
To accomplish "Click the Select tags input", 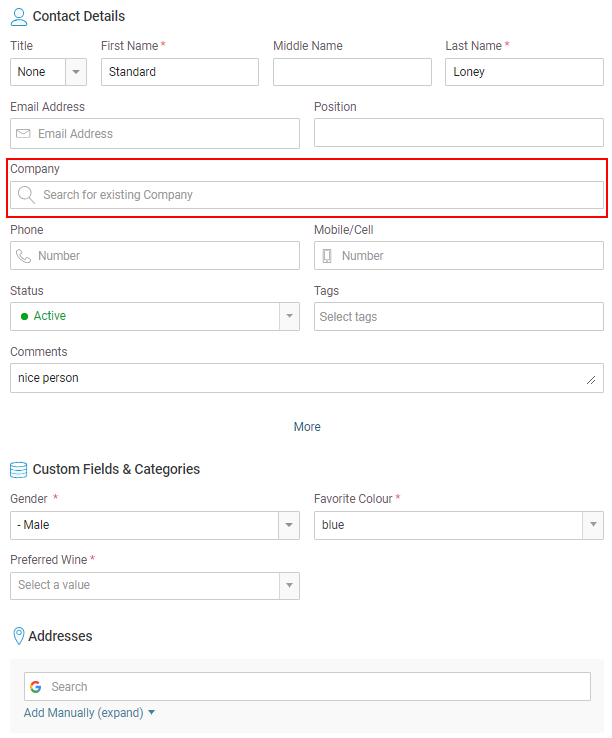I will [x=459, y=317].
